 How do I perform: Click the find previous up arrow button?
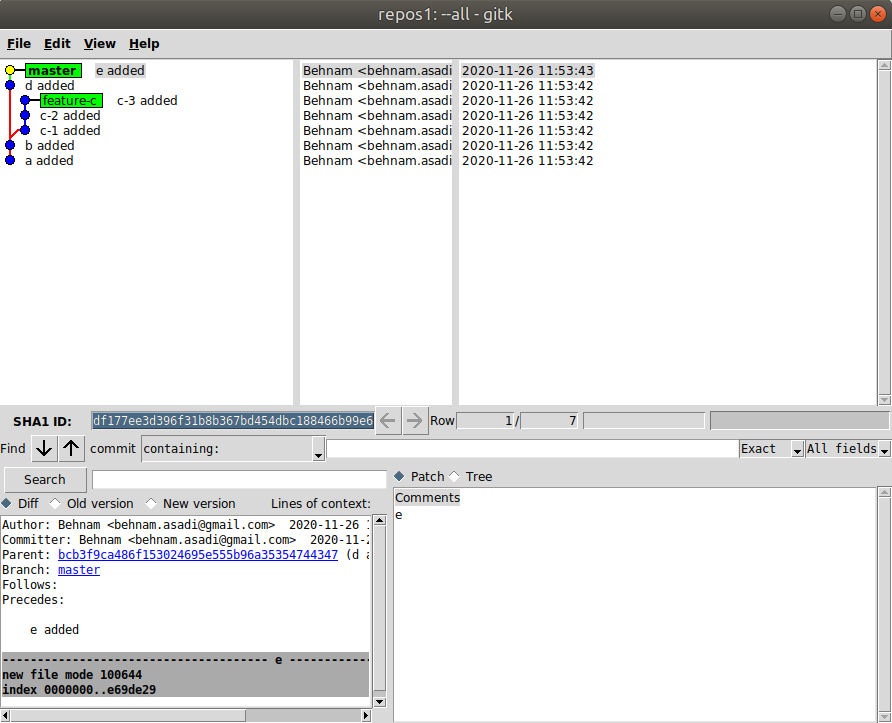pos(71,448)
